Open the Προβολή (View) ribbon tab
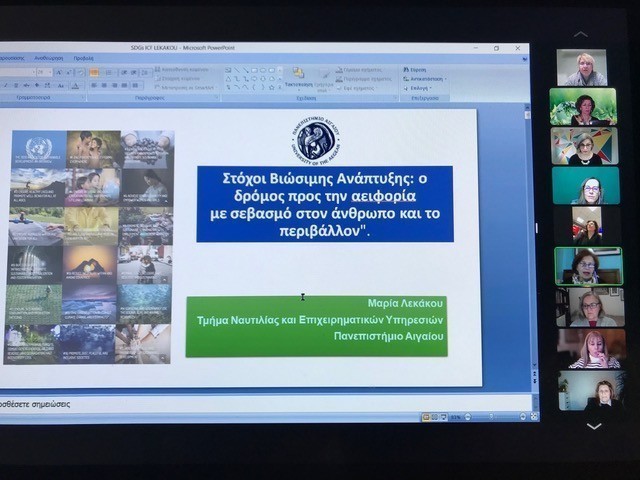Image resolution: width=640 pixels, height=480 pixels. pyautogui.click(x=83, y=58)
